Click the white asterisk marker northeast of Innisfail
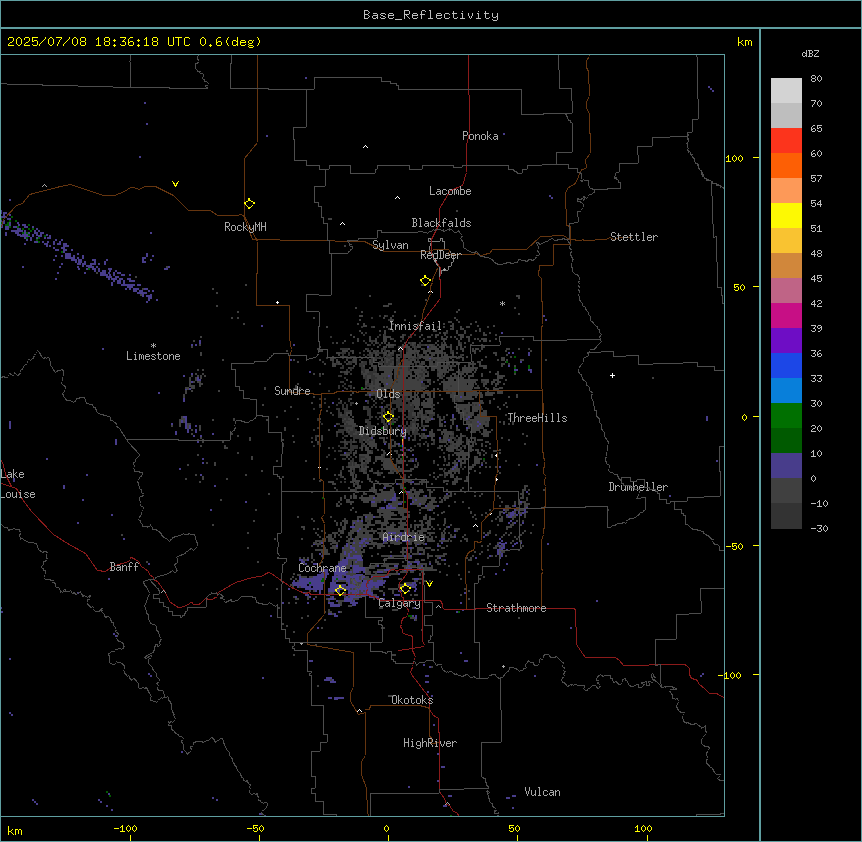This screenshot has height=842, width=862. pos(502,303)
